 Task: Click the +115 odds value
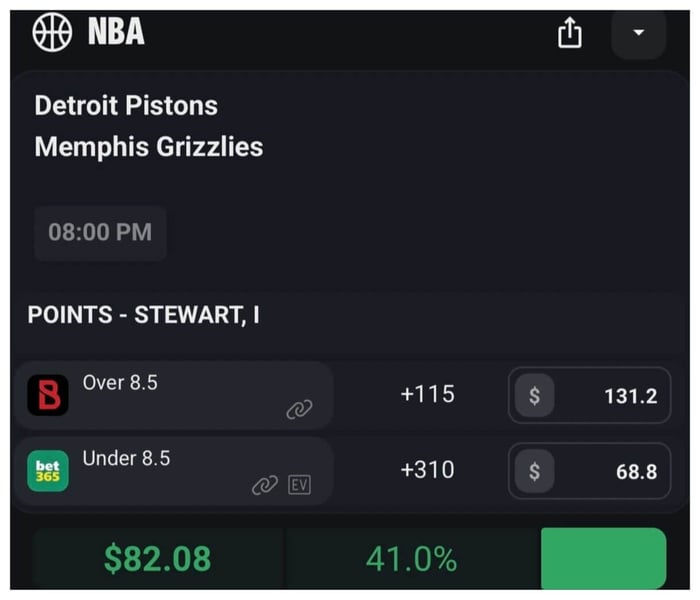427,394
